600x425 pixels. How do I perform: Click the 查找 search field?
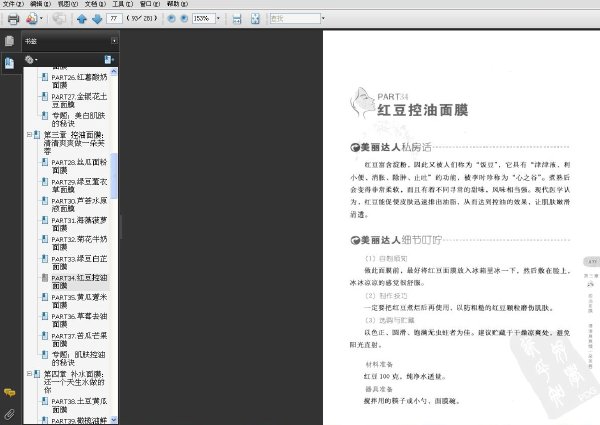click(295, 18)
